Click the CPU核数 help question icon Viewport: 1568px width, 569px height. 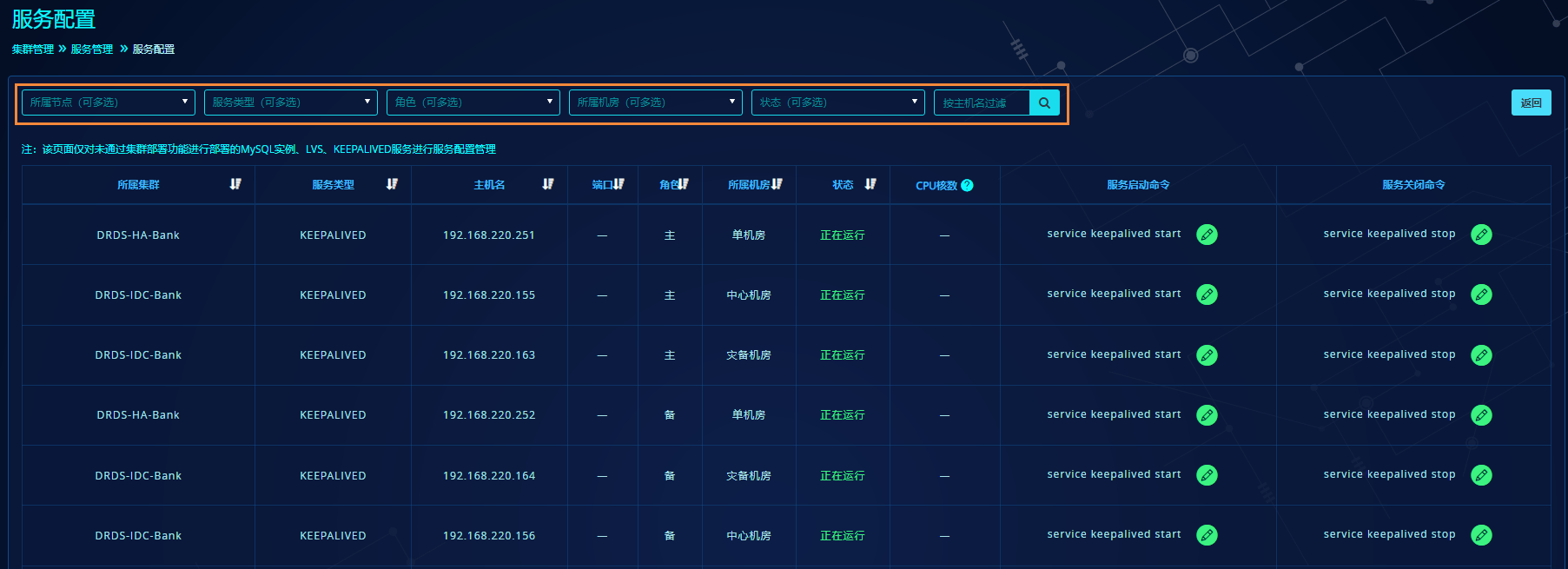967,185
